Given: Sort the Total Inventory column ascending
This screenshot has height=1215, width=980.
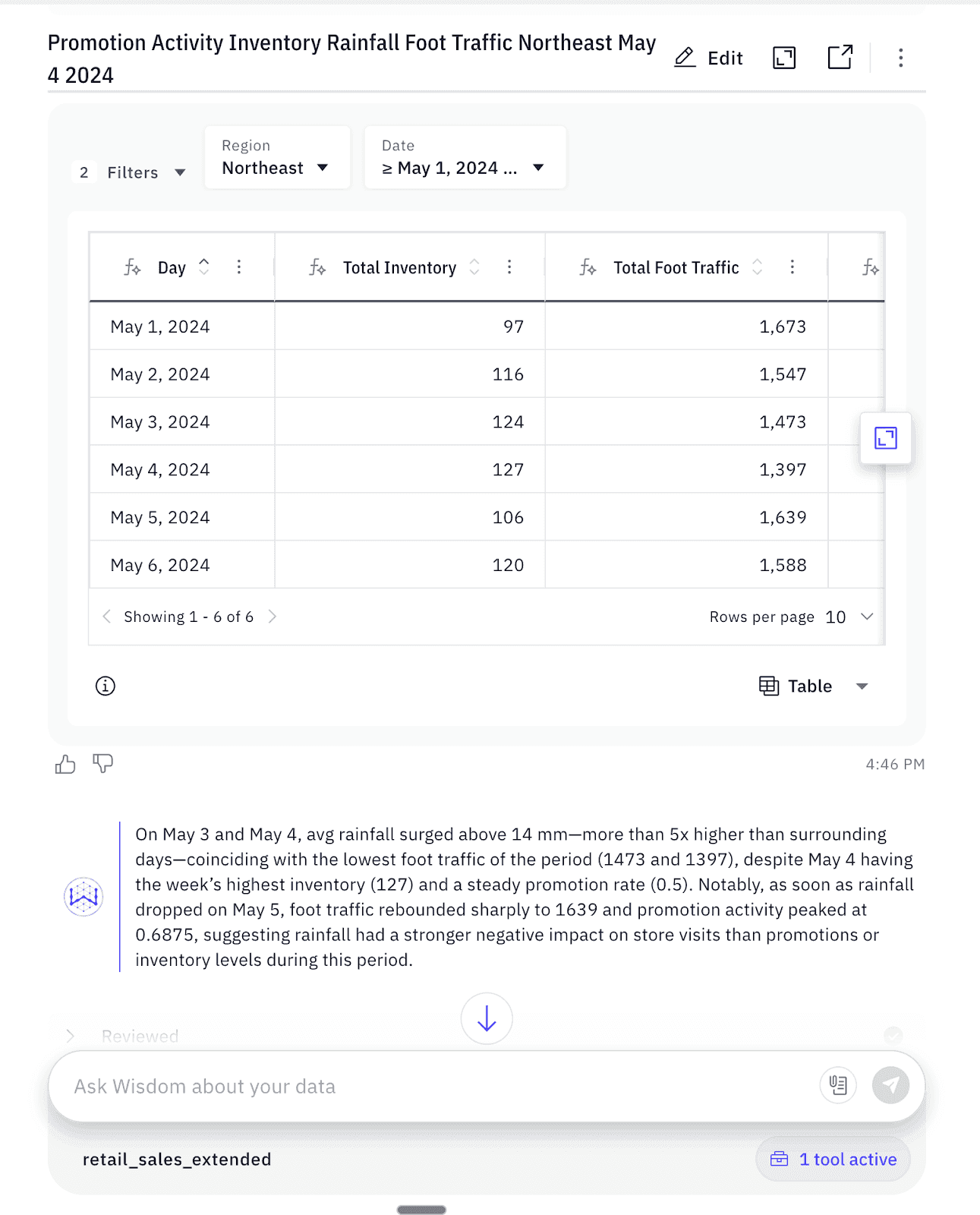Looking at the screenshot, I should pyautogui.click(x=473, y=262).
